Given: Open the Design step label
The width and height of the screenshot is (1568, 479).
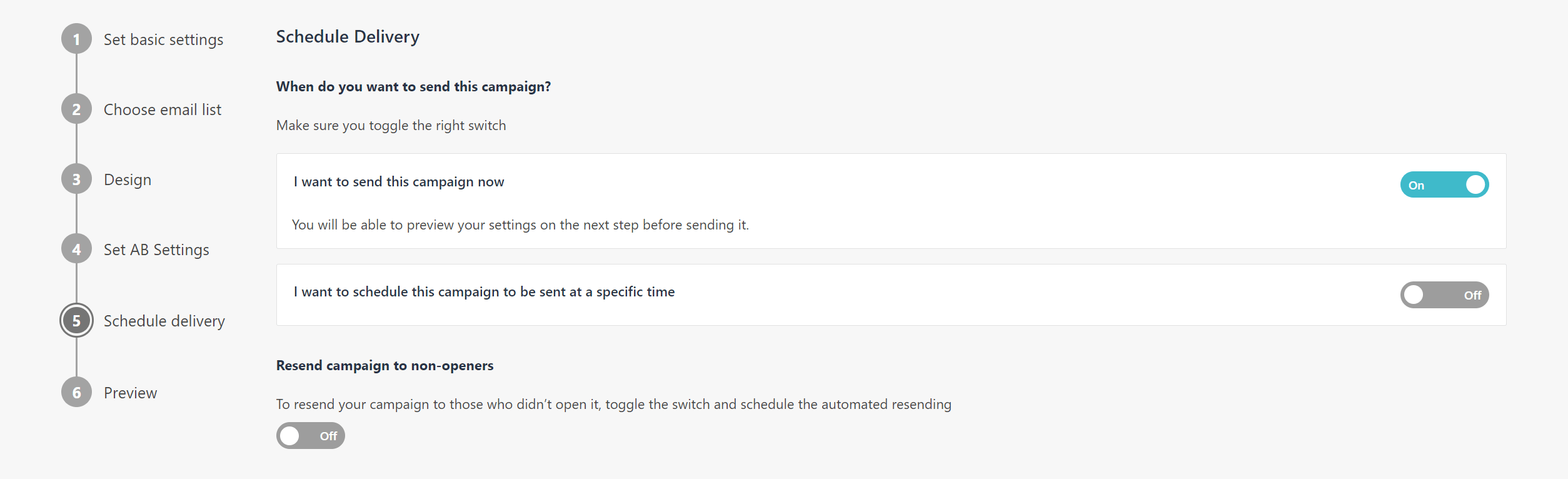Looking at the screenshot, I should pos(128,180).
